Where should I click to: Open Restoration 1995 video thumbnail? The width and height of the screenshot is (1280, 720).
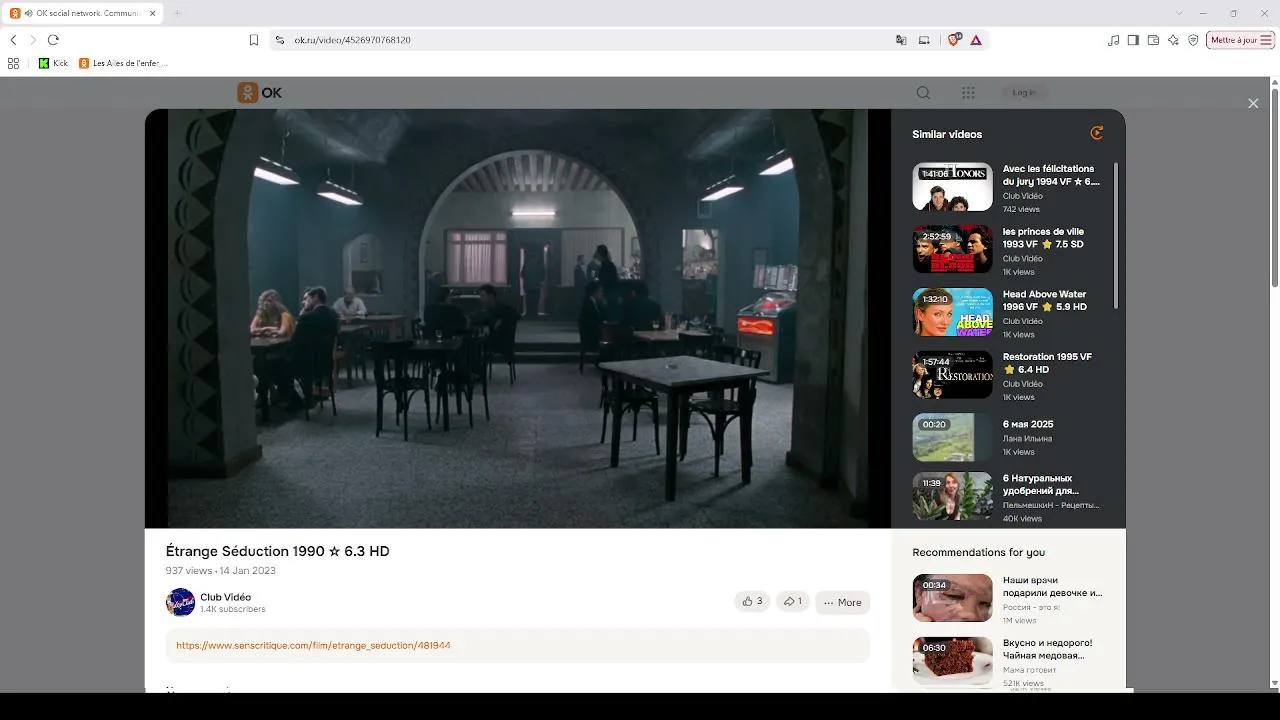pos(952,374)
